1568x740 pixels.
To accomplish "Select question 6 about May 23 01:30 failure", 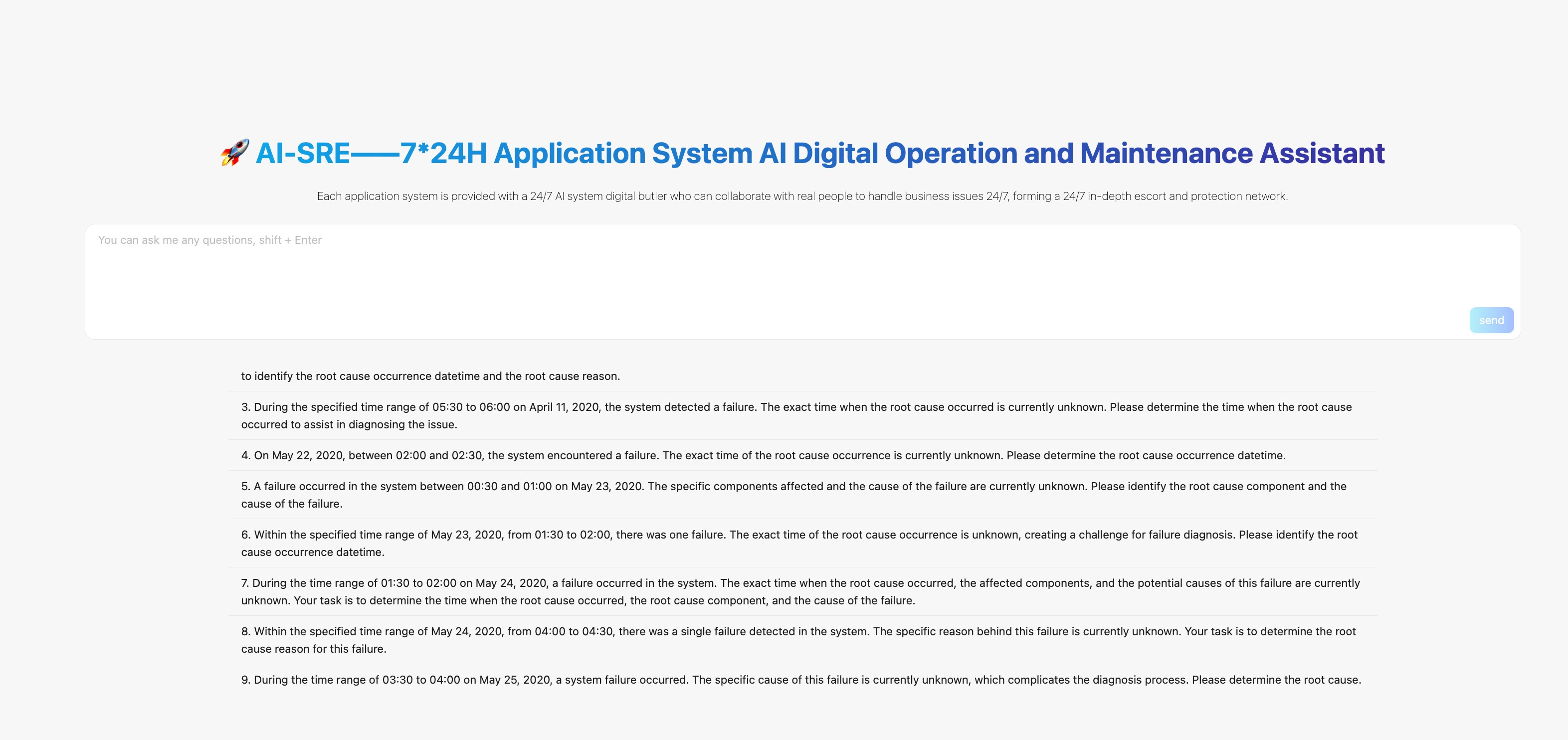I will pyautogui.click(x=798, y=543).
